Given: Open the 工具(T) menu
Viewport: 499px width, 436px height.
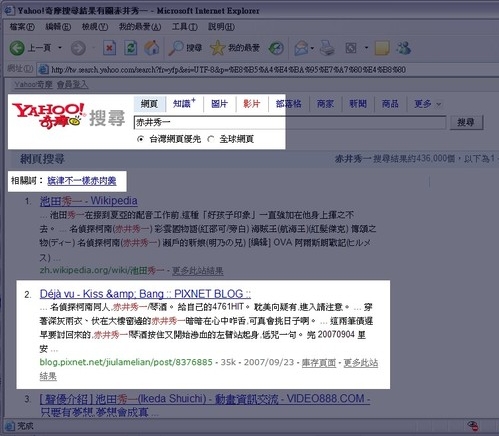Looking at the screenshot, I should click(x=185, y=27).
